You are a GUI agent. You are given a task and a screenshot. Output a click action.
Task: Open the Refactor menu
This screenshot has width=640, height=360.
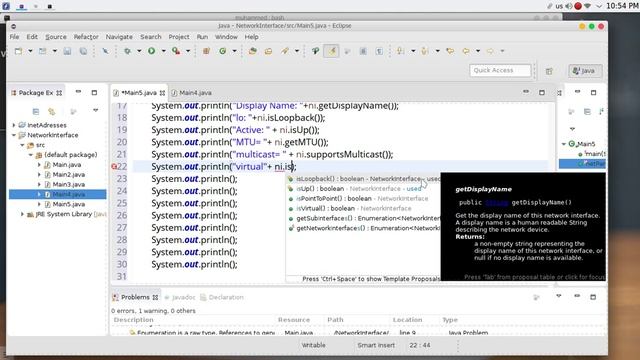pyautogui.click(x=86, y=37)
